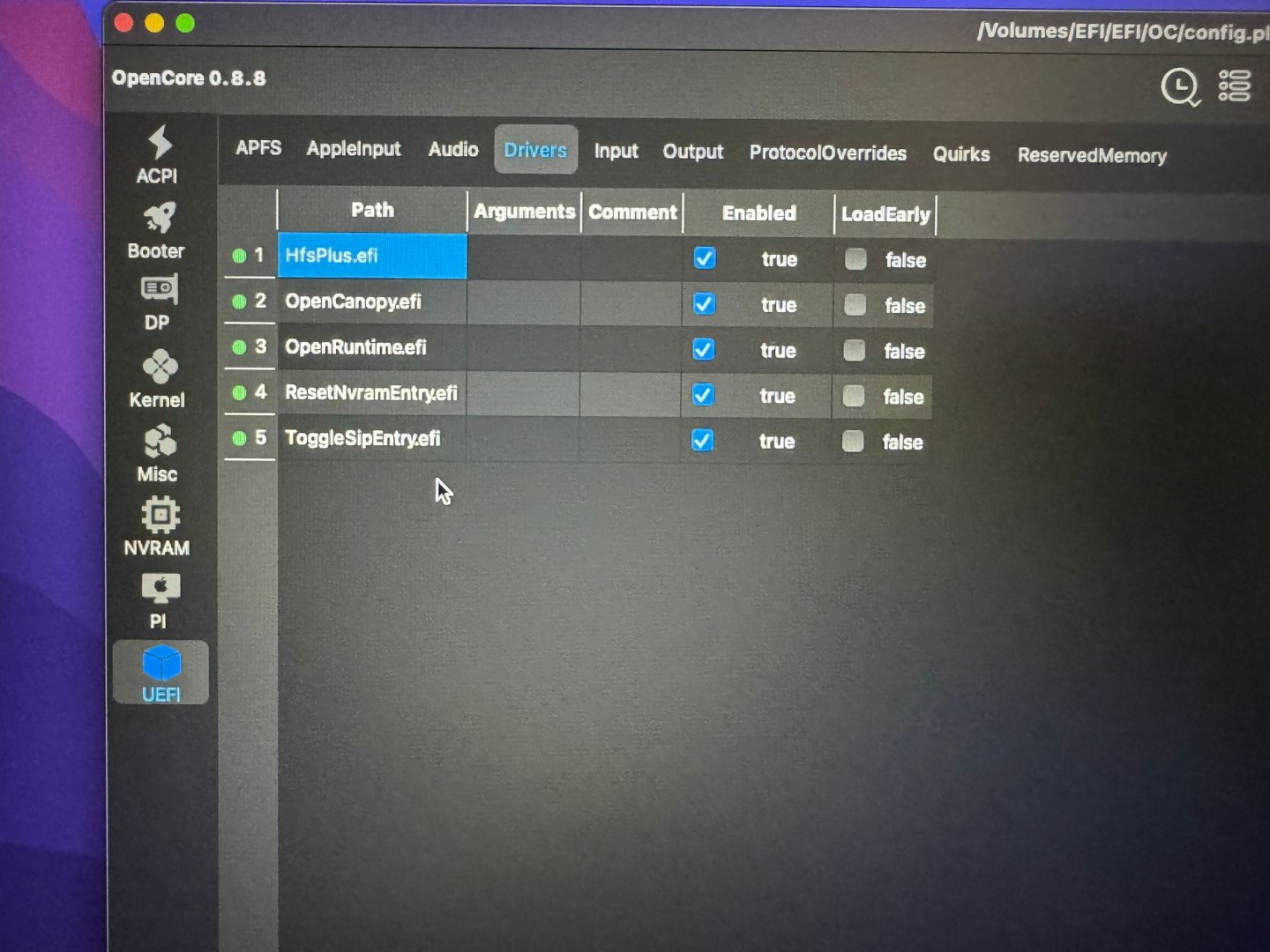Open the Booter rocket section
The image size is (1270, 952).
point(157,231)
